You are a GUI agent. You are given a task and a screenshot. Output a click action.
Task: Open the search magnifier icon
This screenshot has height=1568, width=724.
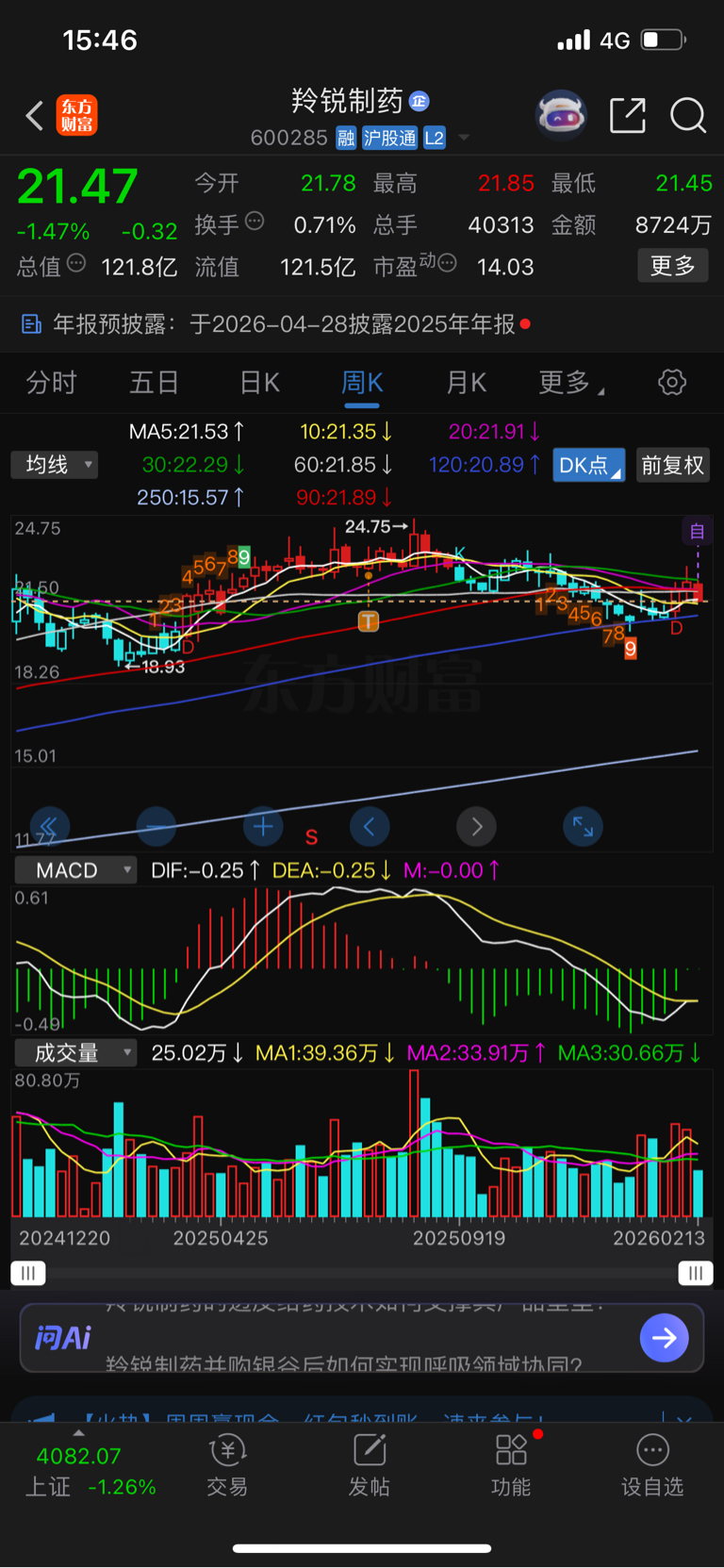pos(688,115)
